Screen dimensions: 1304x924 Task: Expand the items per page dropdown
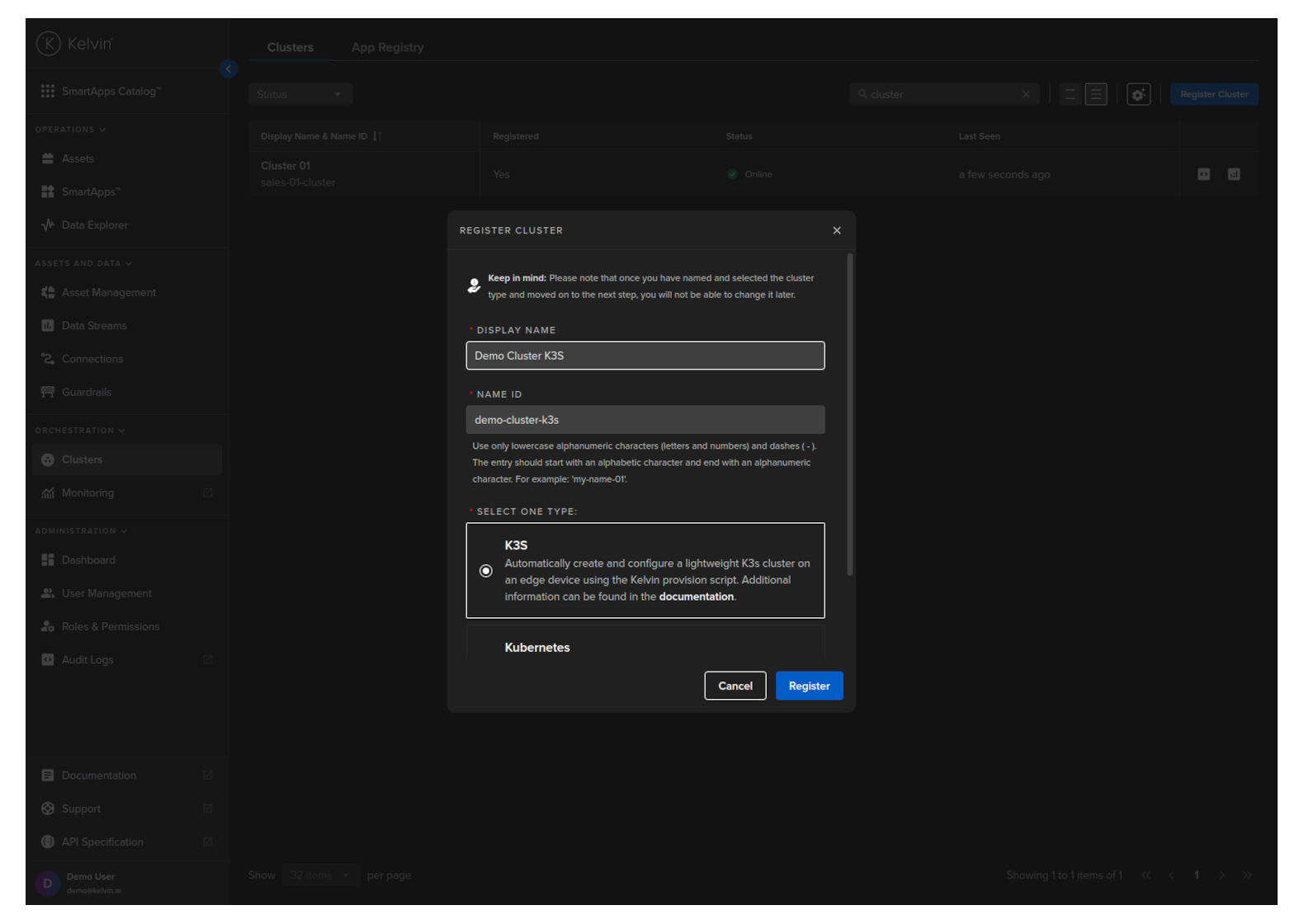pyautogui.click(x=320, y=875)
